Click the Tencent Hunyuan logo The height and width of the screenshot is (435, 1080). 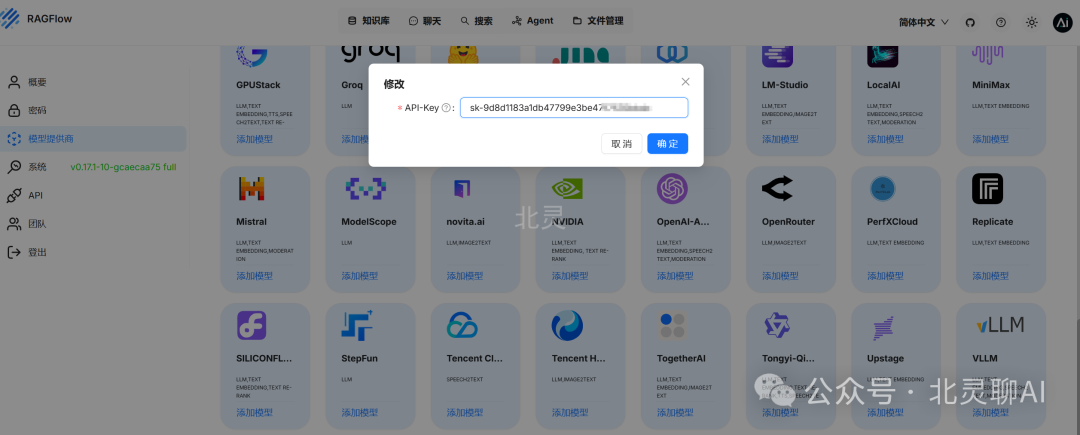point(568,325)
